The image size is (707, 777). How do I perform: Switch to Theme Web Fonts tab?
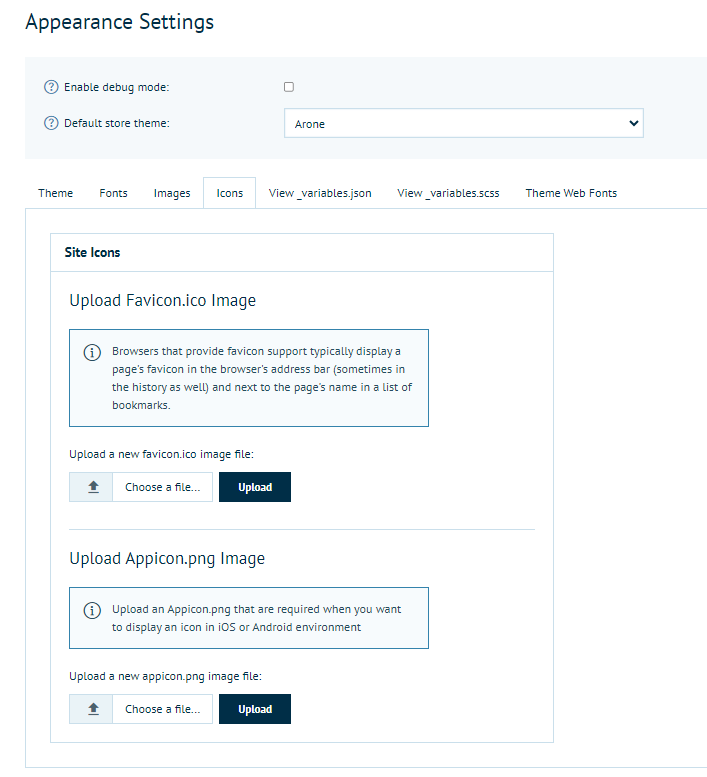pyautogui.click(x=571, y=193)
